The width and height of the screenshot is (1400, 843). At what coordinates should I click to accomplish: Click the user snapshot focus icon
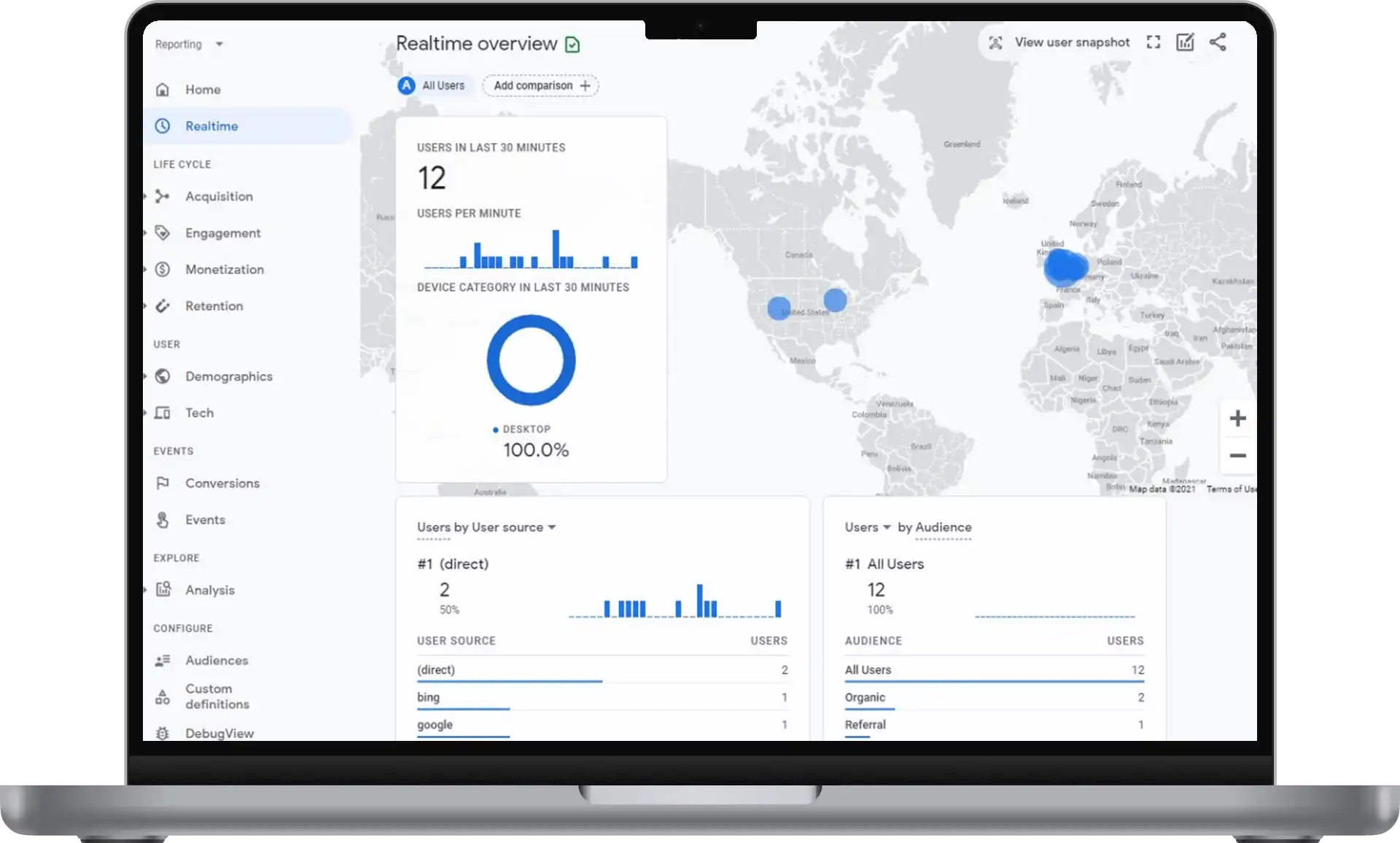point(995,42)
